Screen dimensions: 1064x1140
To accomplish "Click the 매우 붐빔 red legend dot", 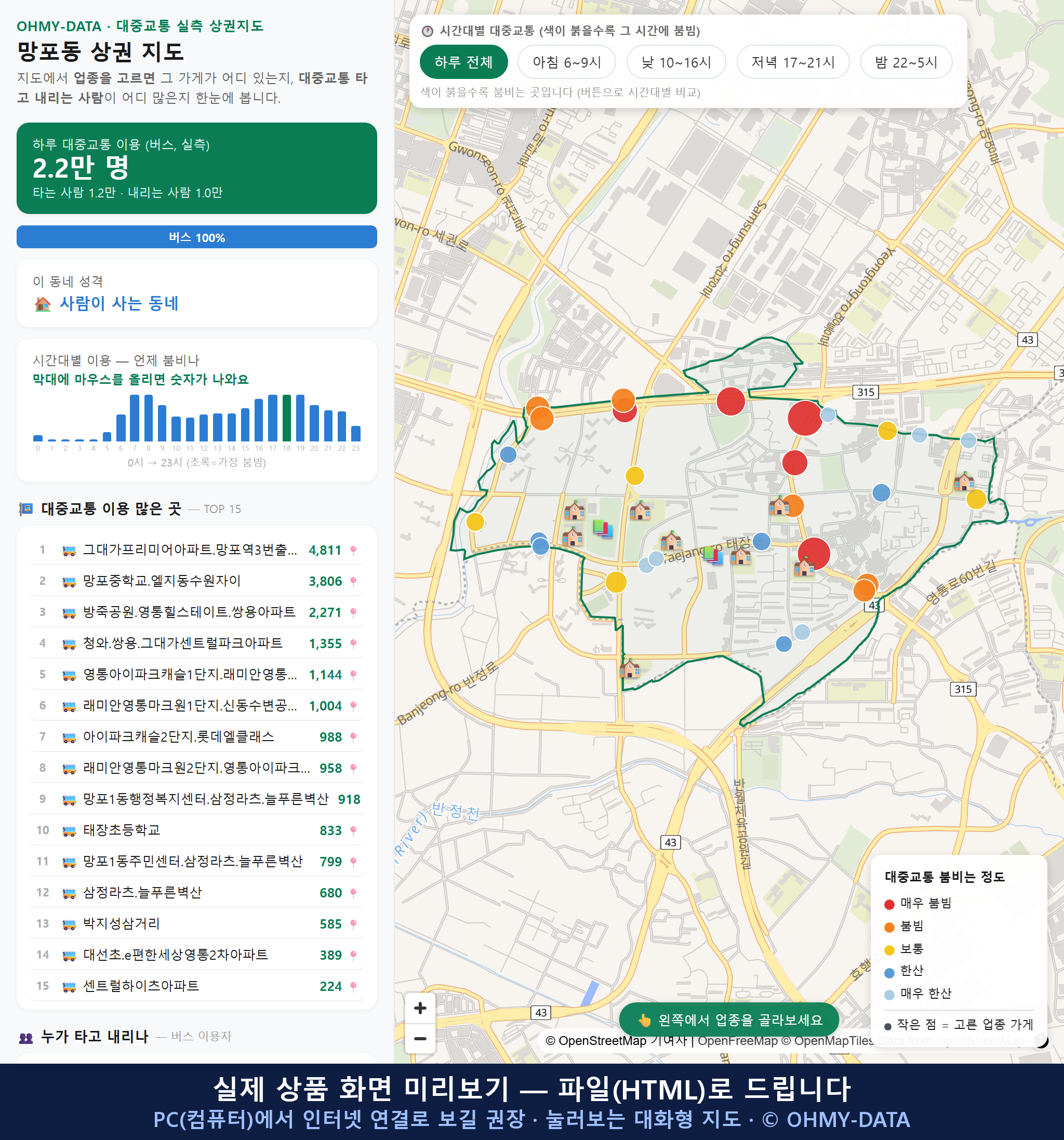I will [x=889, y=904].
